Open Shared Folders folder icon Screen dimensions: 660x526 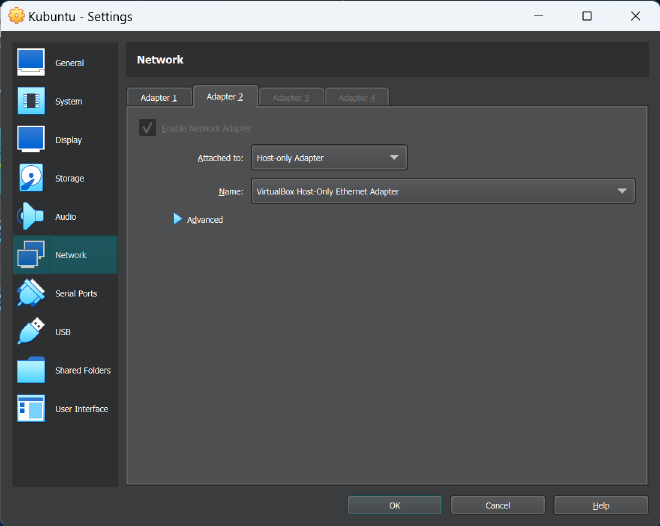click(x=31, y=370)
